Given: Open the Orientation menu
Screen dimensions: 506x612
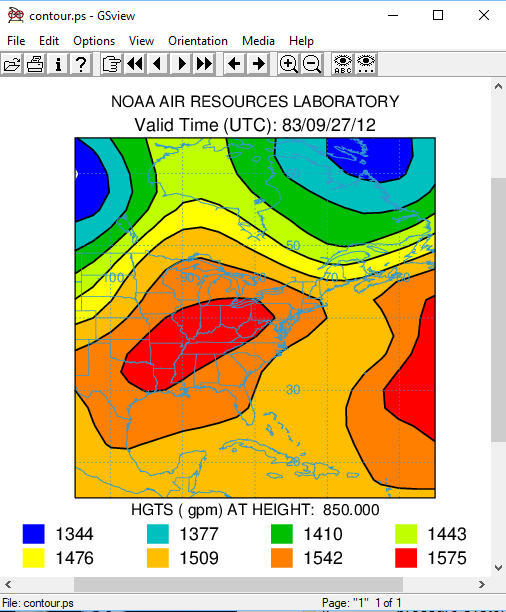Looking at the screenshot, I should [x=198, y=41].
